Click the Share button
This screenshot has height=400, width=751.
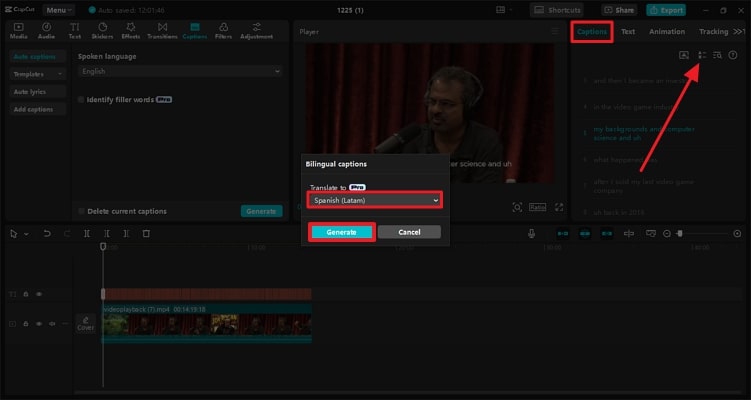tap(619, 10)
